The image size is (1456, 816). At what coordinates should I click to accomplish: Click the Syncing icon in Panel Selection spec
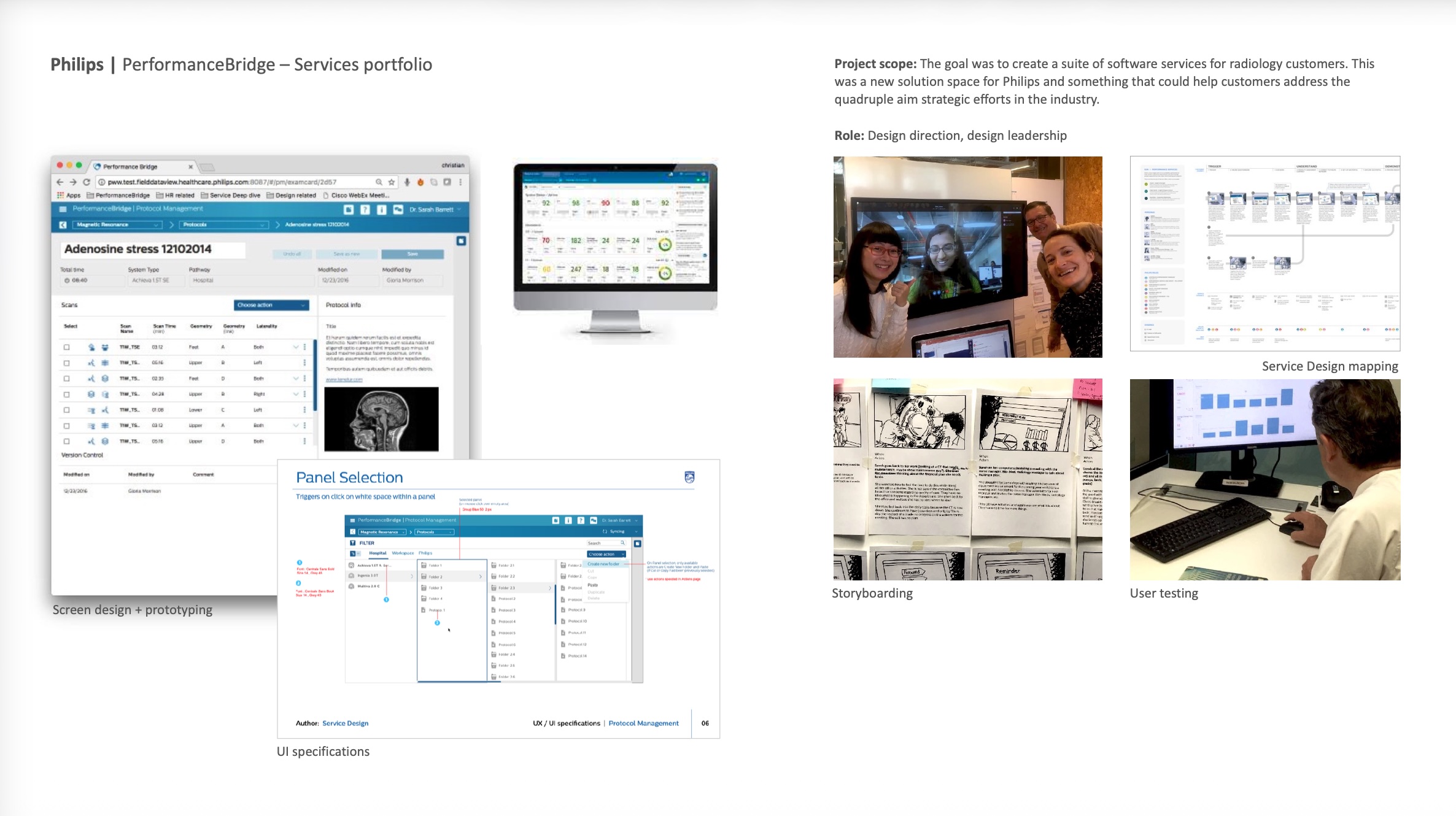click(605, 531)
